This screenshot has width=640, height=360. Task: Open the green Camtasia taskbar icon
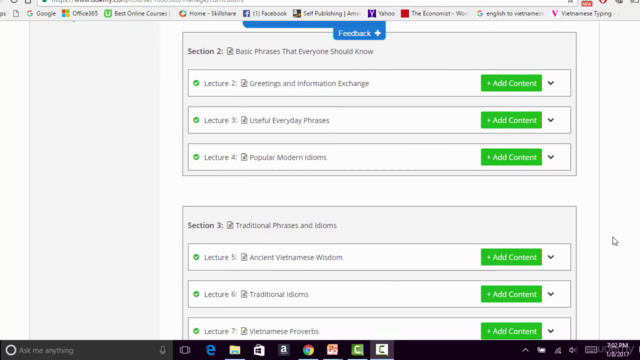coord(357,350)
